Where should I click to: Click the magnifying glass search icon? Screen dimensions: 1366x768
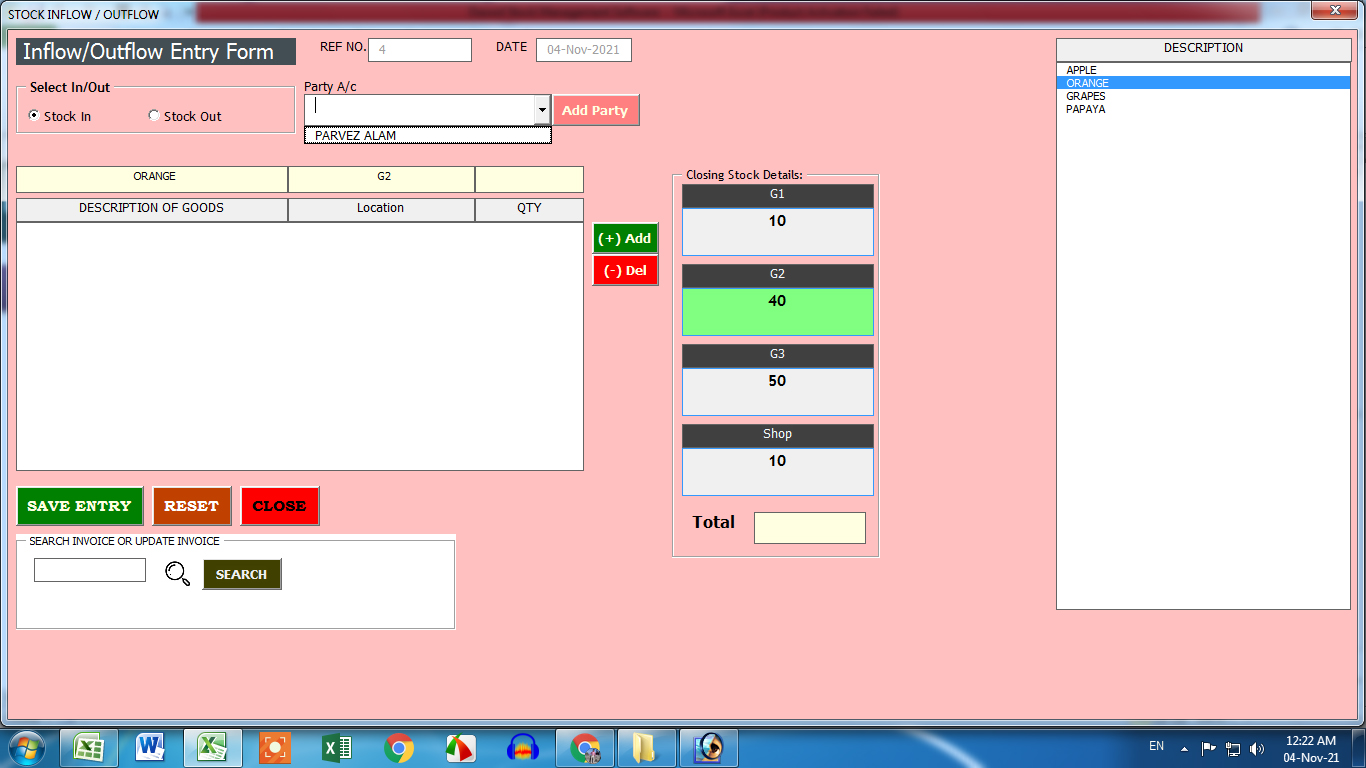click(x=177, y=573)
